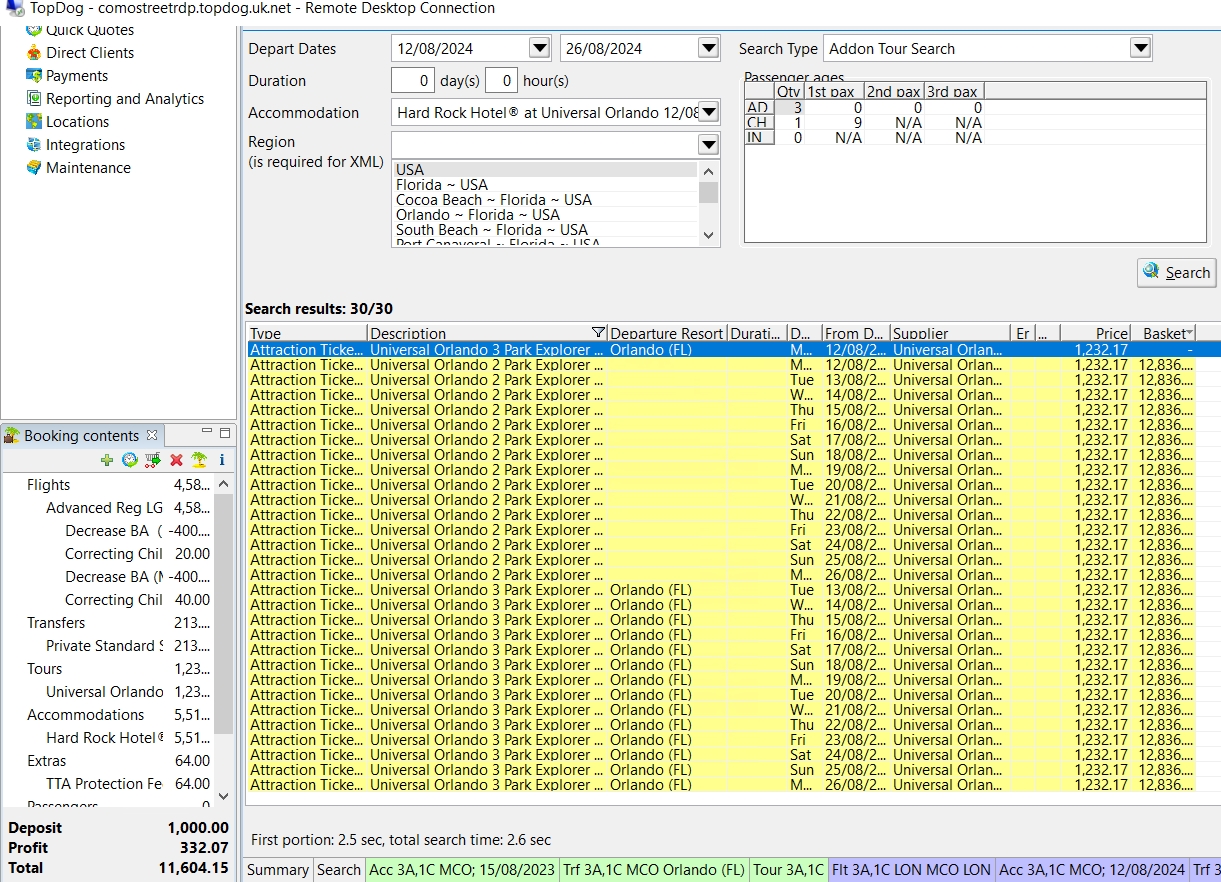
Task: Click the red X delete icon
Action: pos(176,460)
